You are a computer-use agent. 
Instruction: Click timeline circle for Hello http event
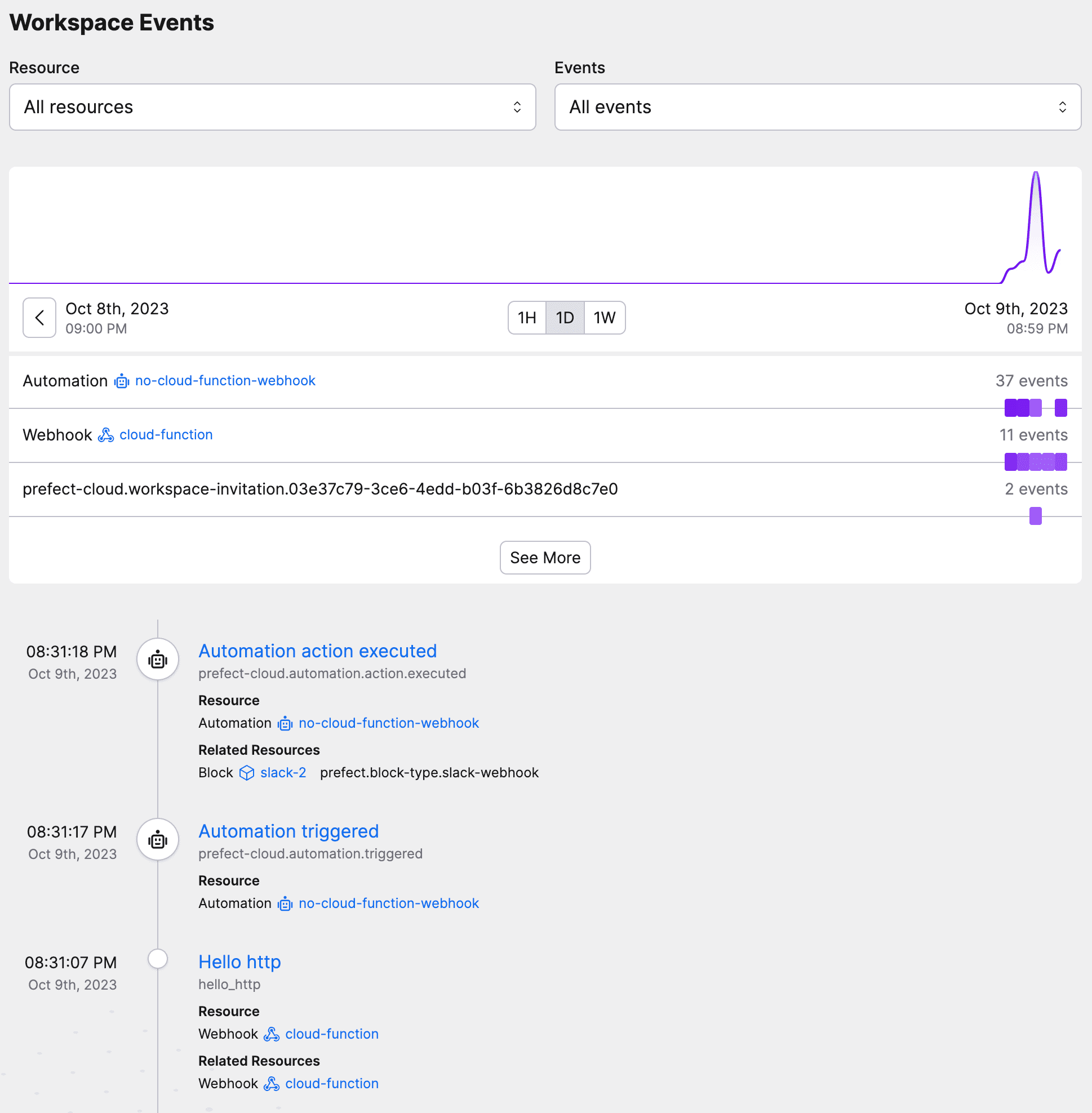tap(158, 958)
